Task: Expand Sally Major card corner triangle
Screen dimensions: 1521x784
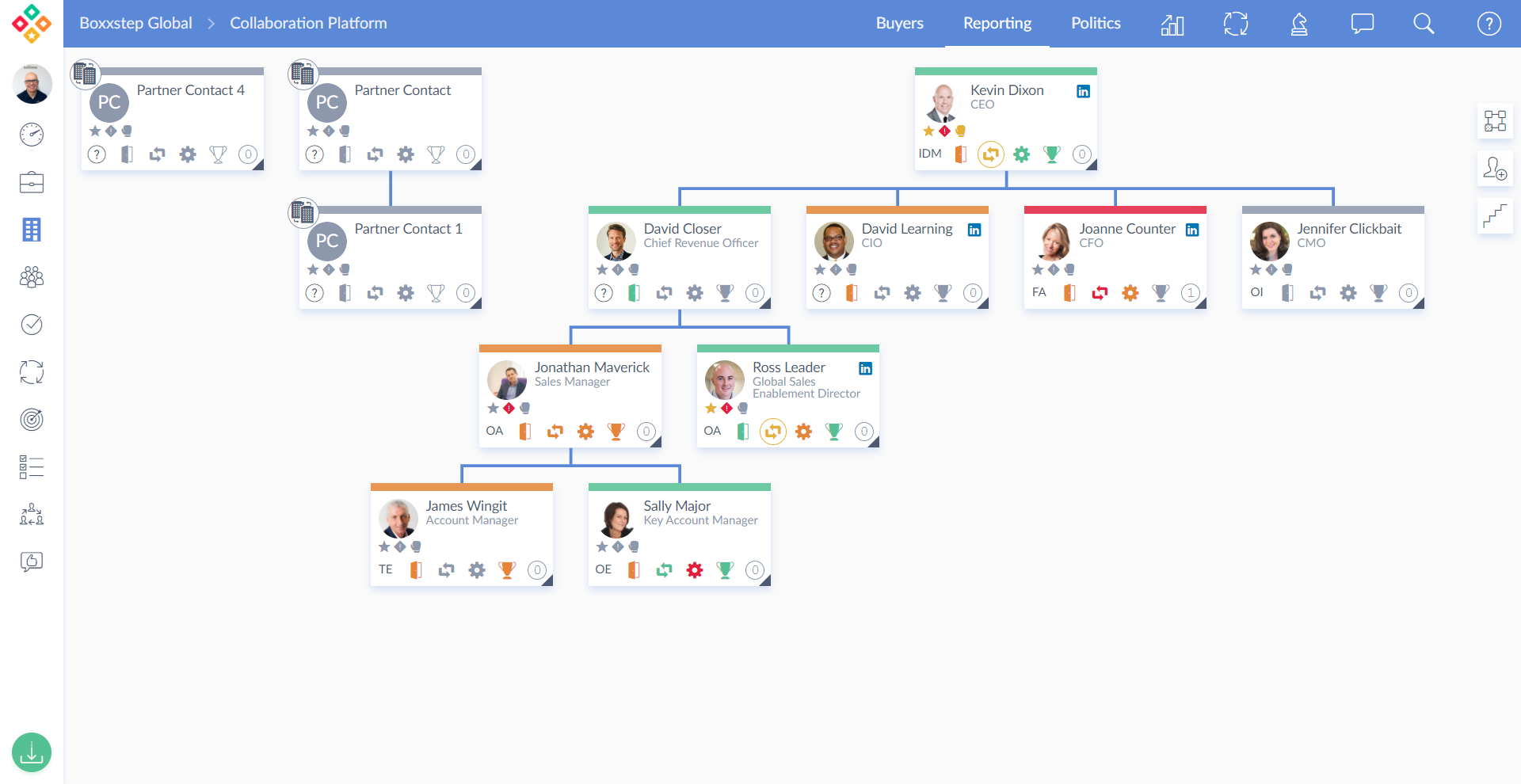Action: click(x=765, y=581)
